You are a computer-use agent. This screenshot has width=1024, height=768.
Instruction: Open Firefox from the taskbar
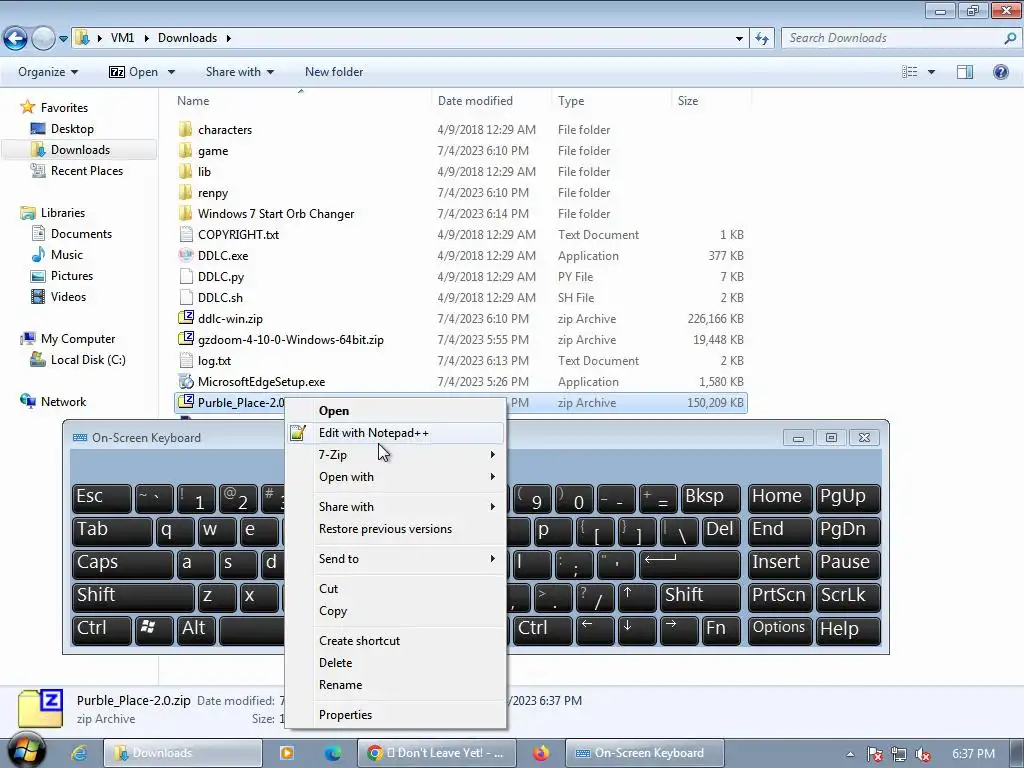point(541,753)
